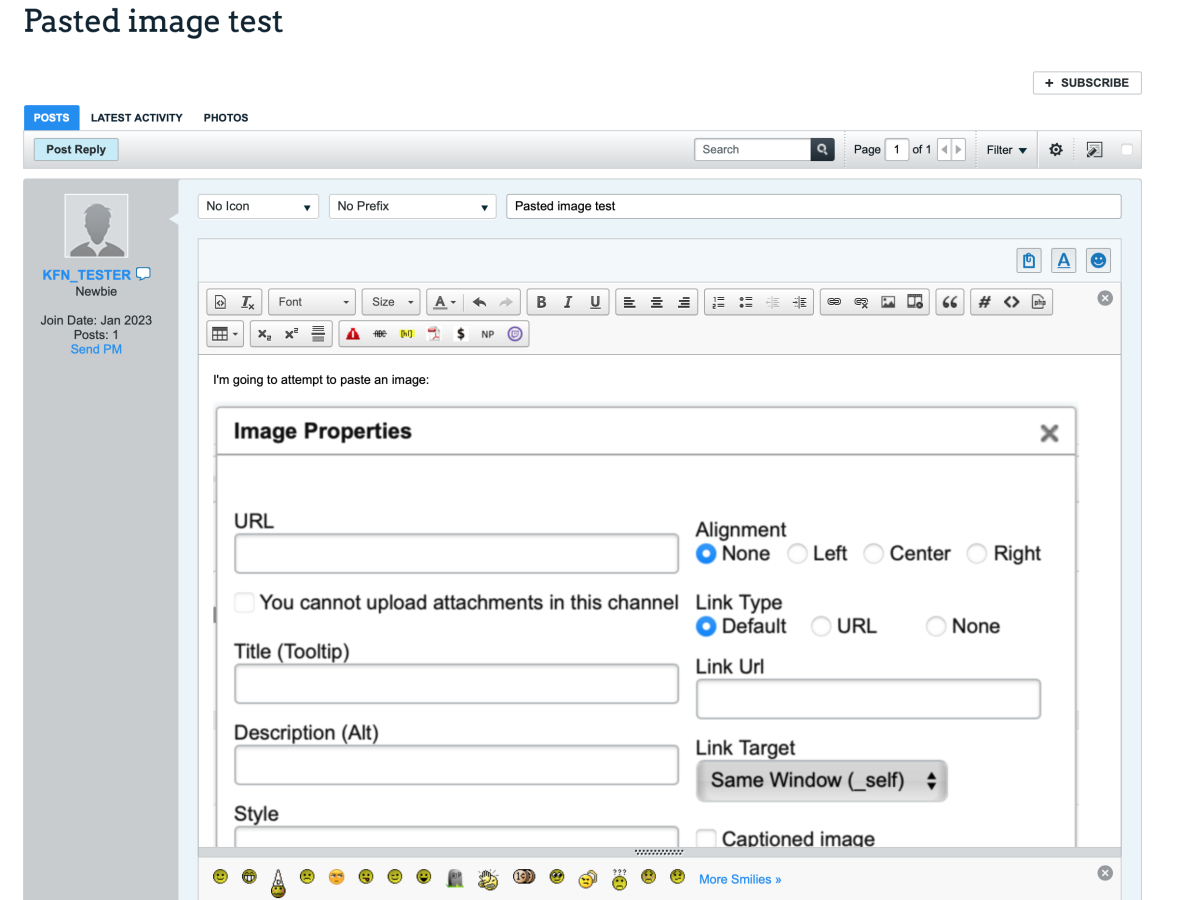Apply strikethrough formatting
Screen dimensions: 1193x900
coord(380,334)
